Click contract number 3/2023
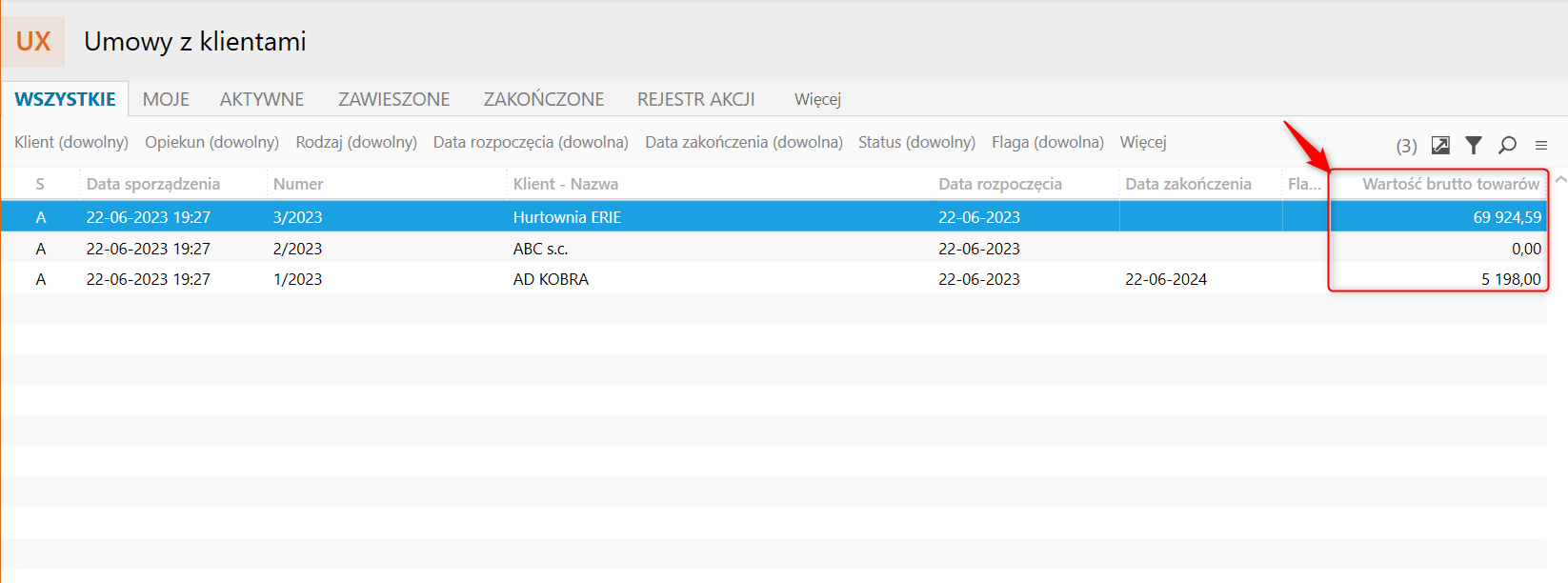The height and width of the screenshot is (583, 1568). [x=297, y=217]
